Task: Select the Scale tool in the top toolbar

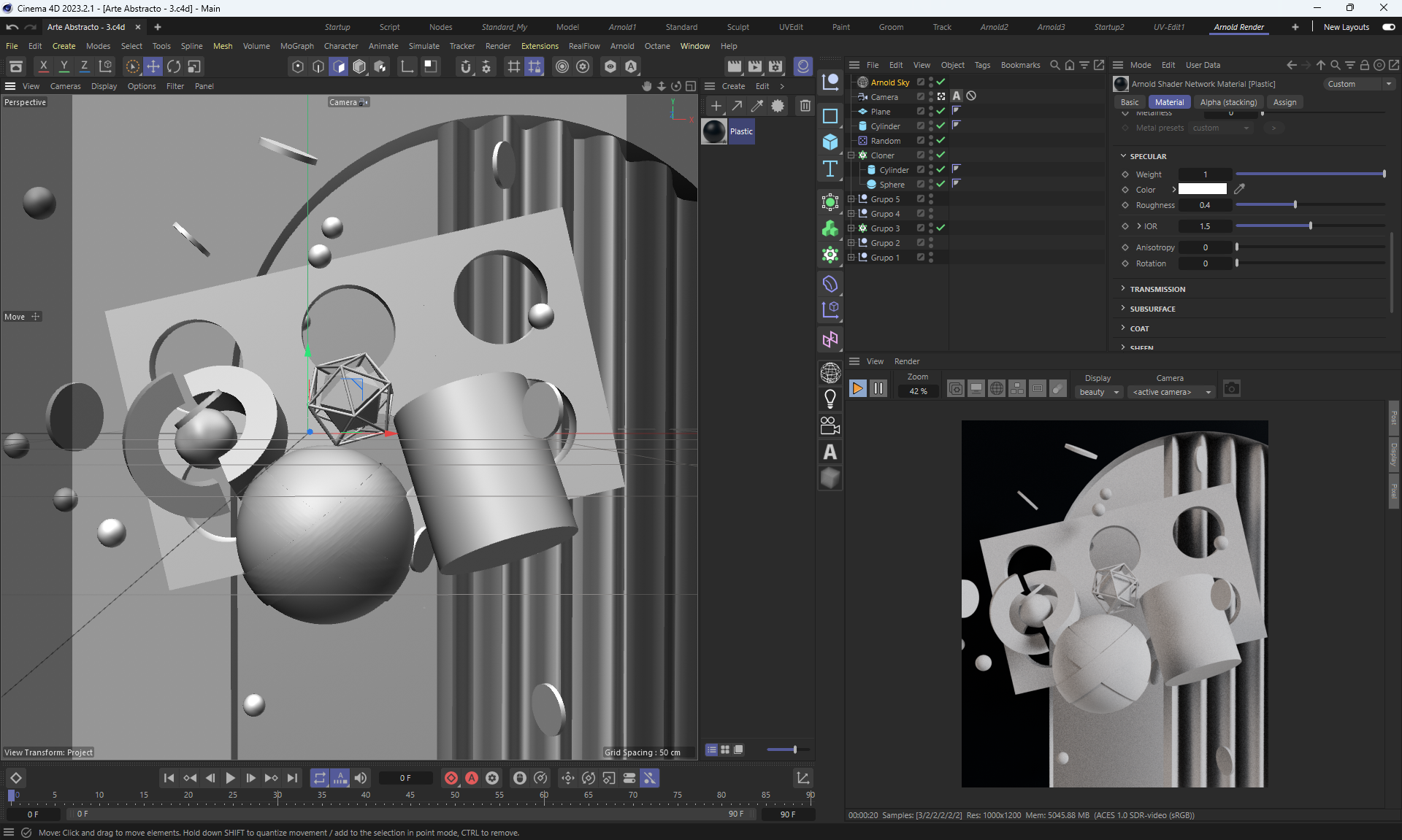Action: pos(194,66)
